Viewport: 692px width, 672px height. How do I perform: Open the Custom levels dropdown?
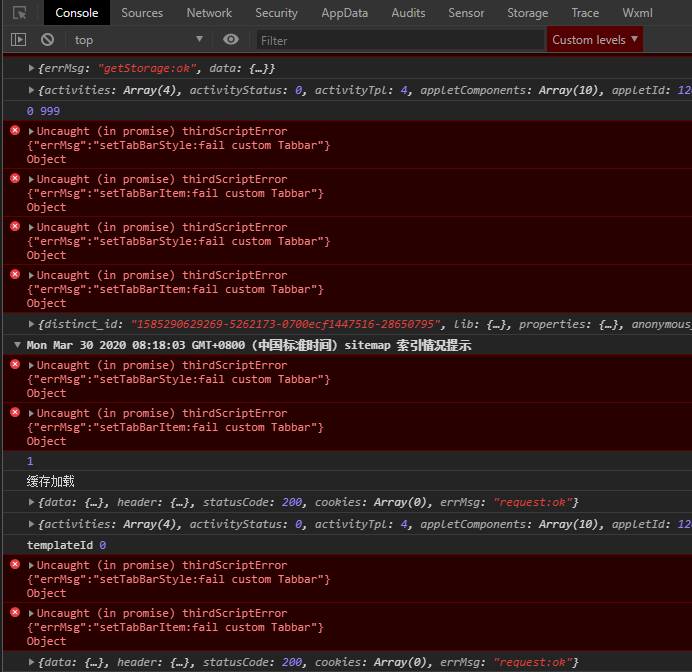click(x=594, y=40)
